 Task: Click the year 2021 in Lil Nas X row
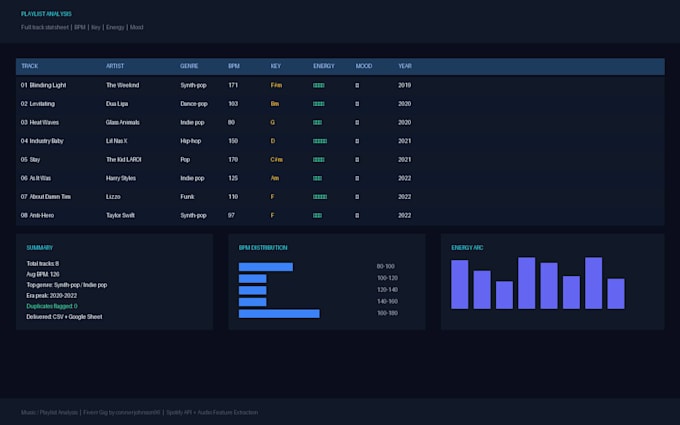405,141
